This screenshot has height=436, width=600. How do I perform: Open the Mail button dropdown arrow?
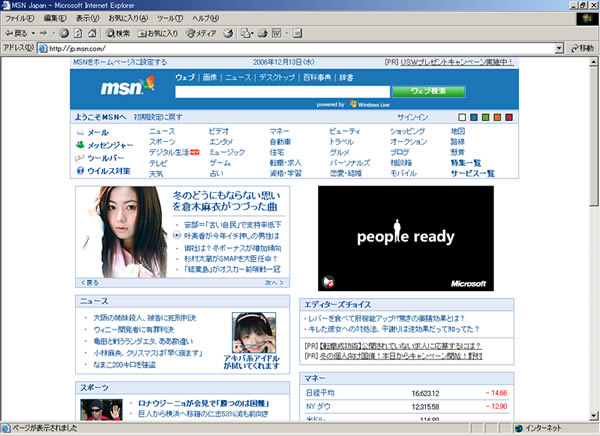[x=251, y=34]
